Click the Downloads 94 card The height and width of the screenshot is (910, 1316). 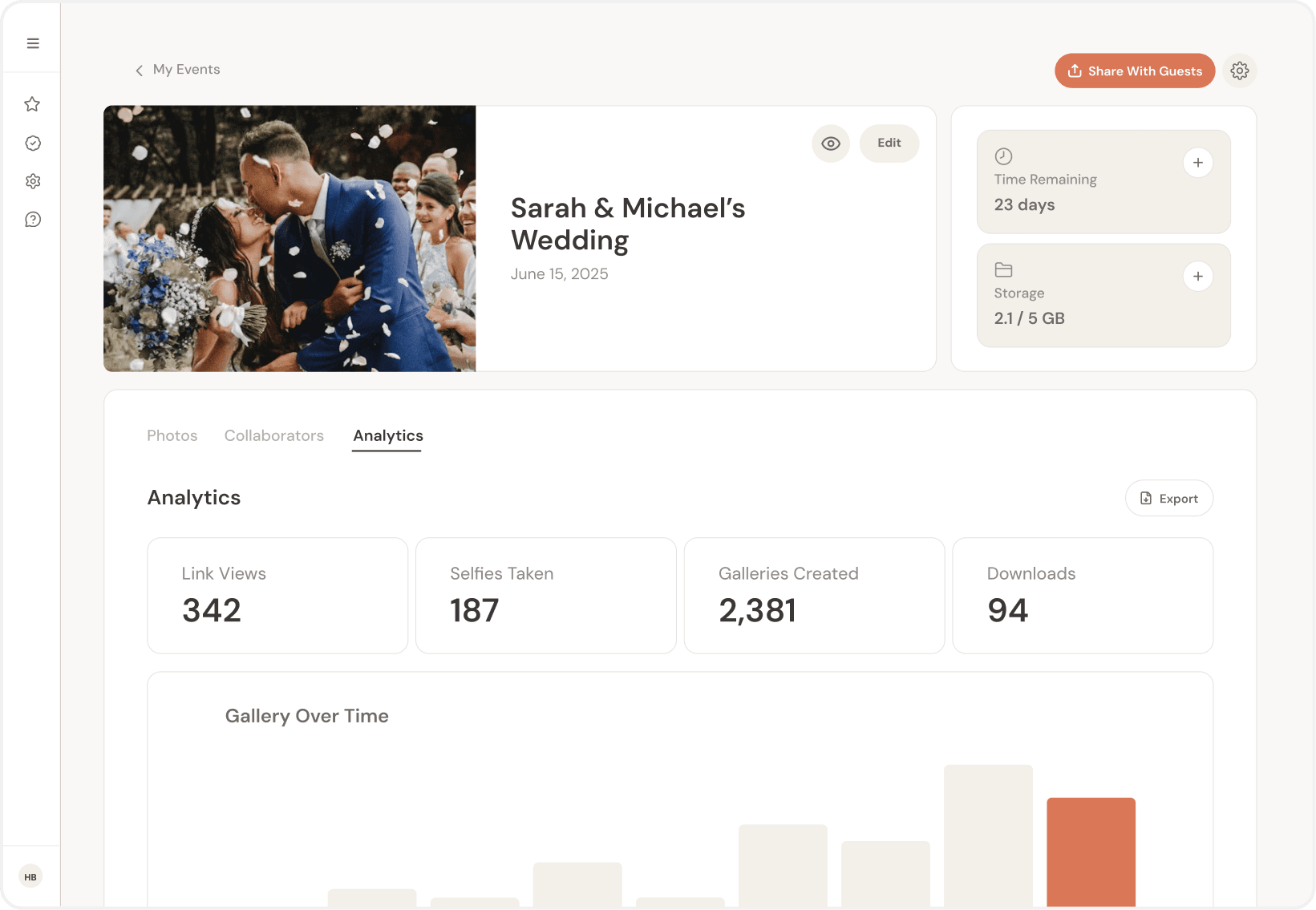point(1083,596)
